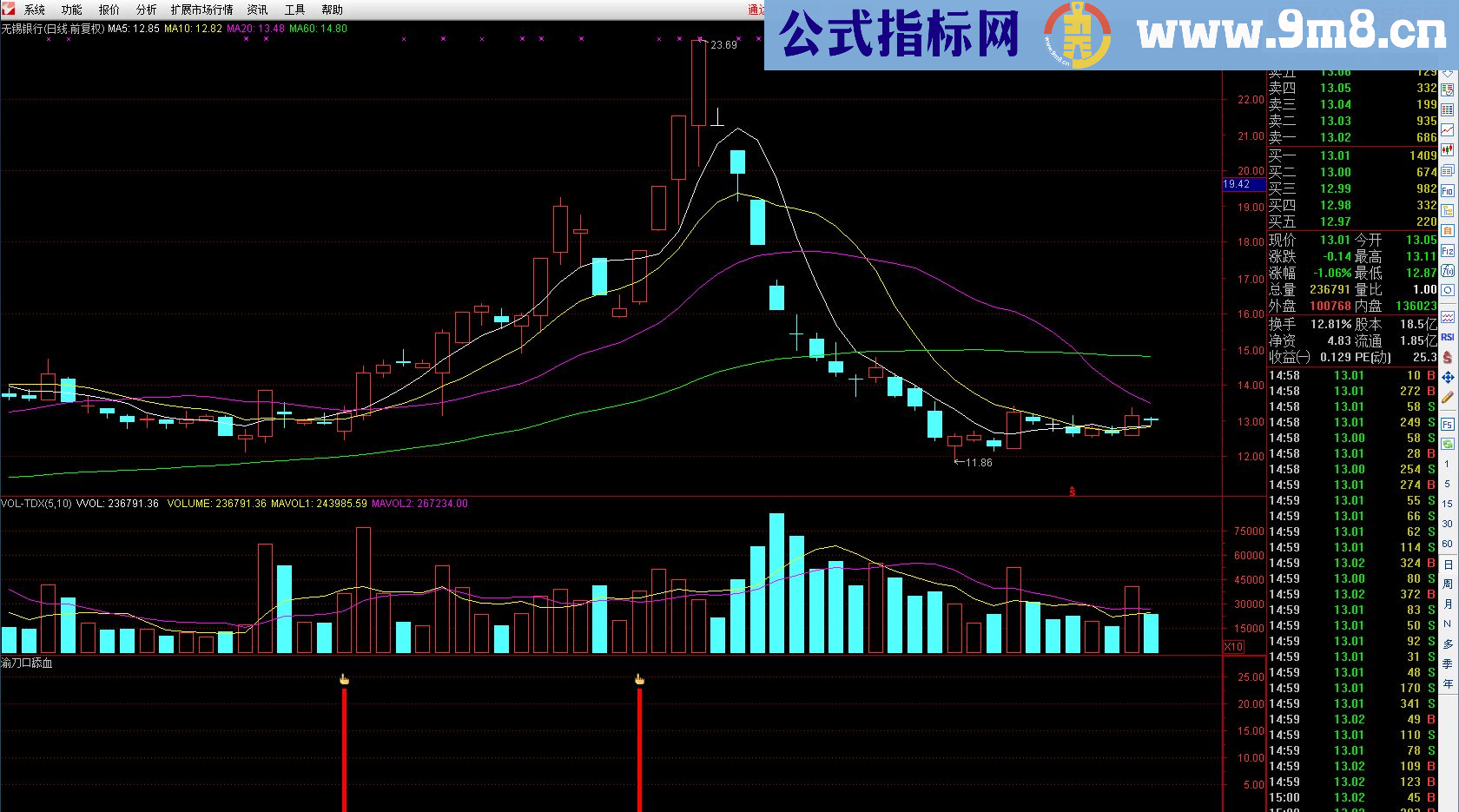This screenshot has width=1459, height=812.
Task: Open the 分析 menu
Action: coord(146,10)
